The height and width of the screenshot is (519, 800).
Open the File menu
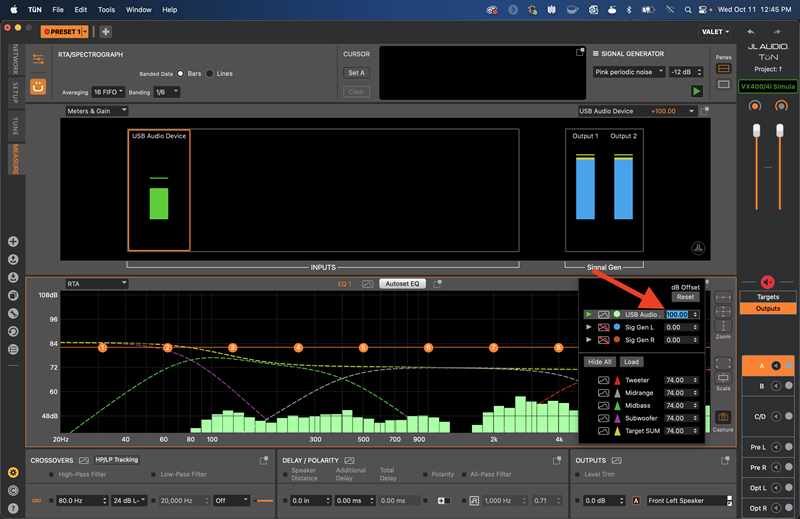(58, 10)
